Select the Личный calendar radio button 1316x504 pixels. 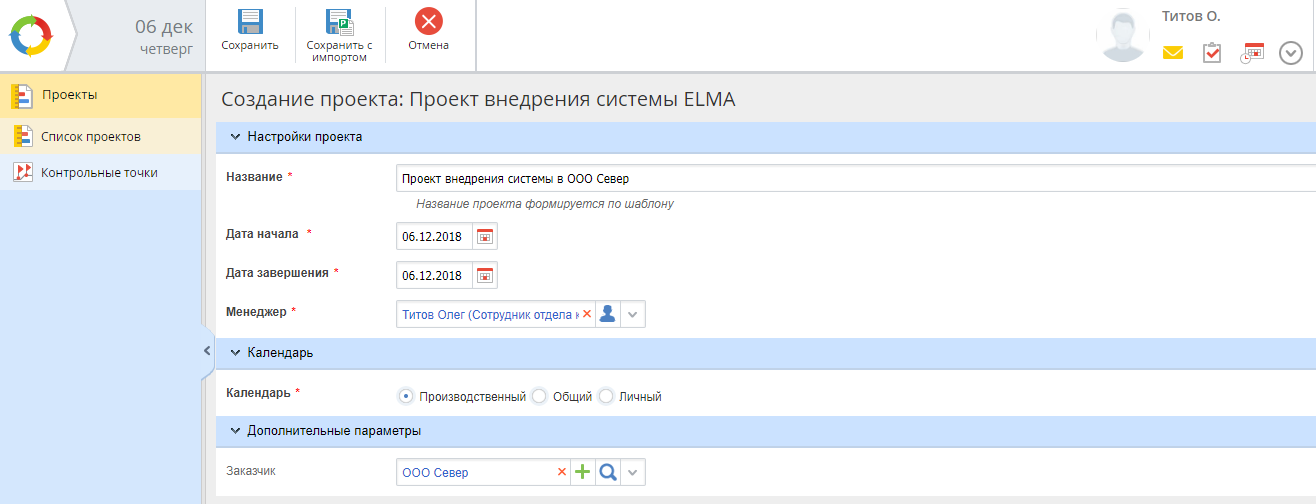pyautogui.click(x=606, y=396)
